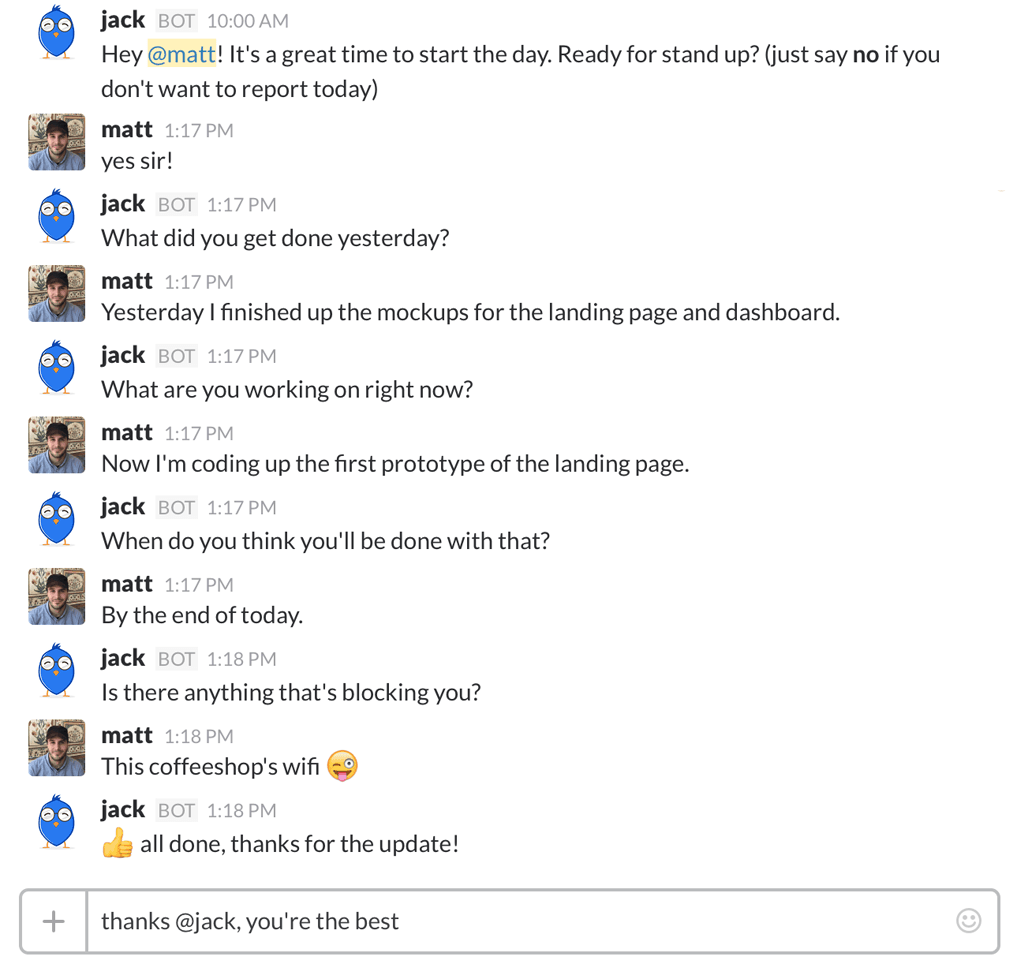Click the winking tongue emoji

[x=342, y=767]
